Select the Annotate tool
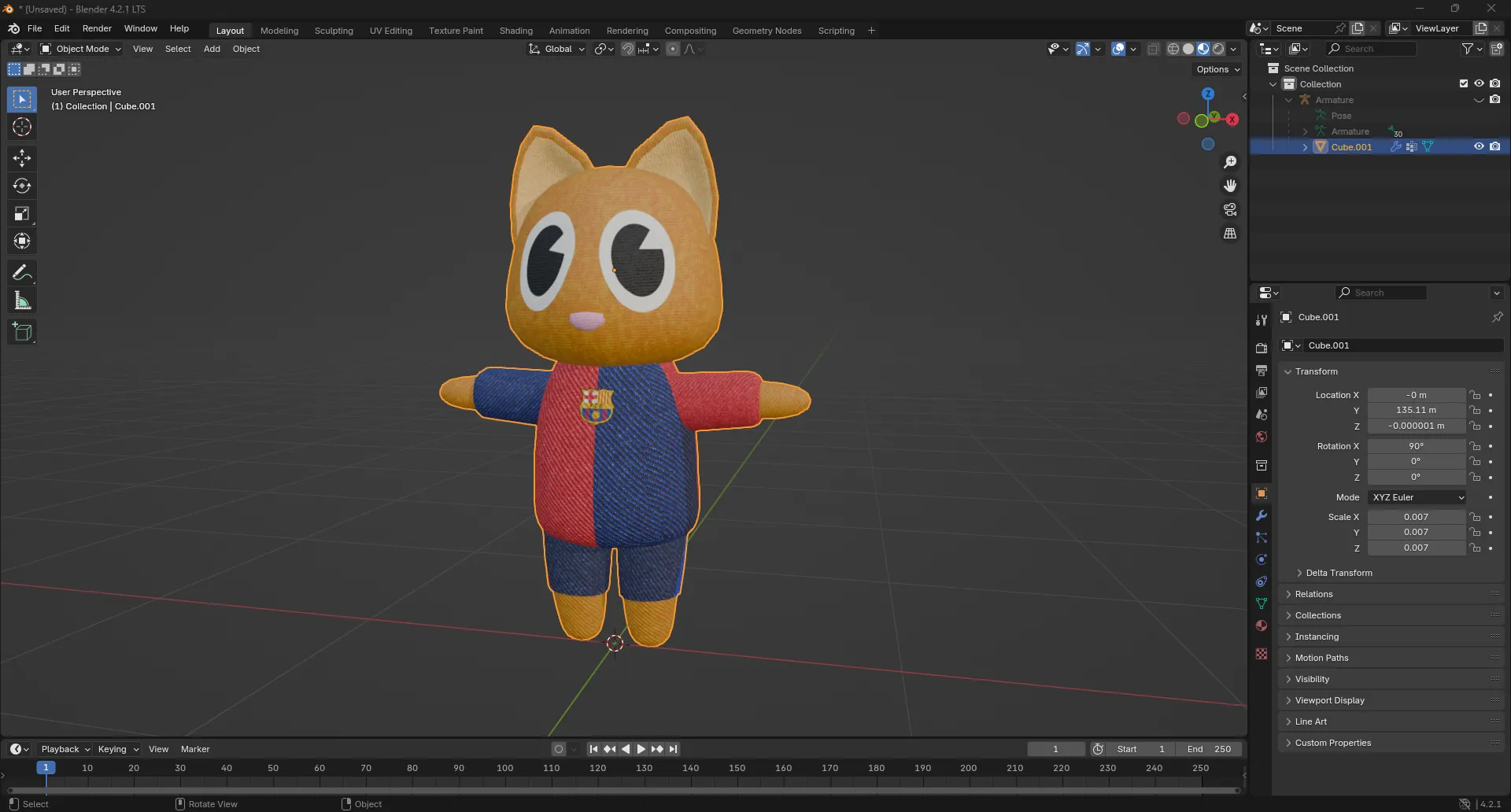Screen dimensions: 1511x812 [x=22, y=273]
